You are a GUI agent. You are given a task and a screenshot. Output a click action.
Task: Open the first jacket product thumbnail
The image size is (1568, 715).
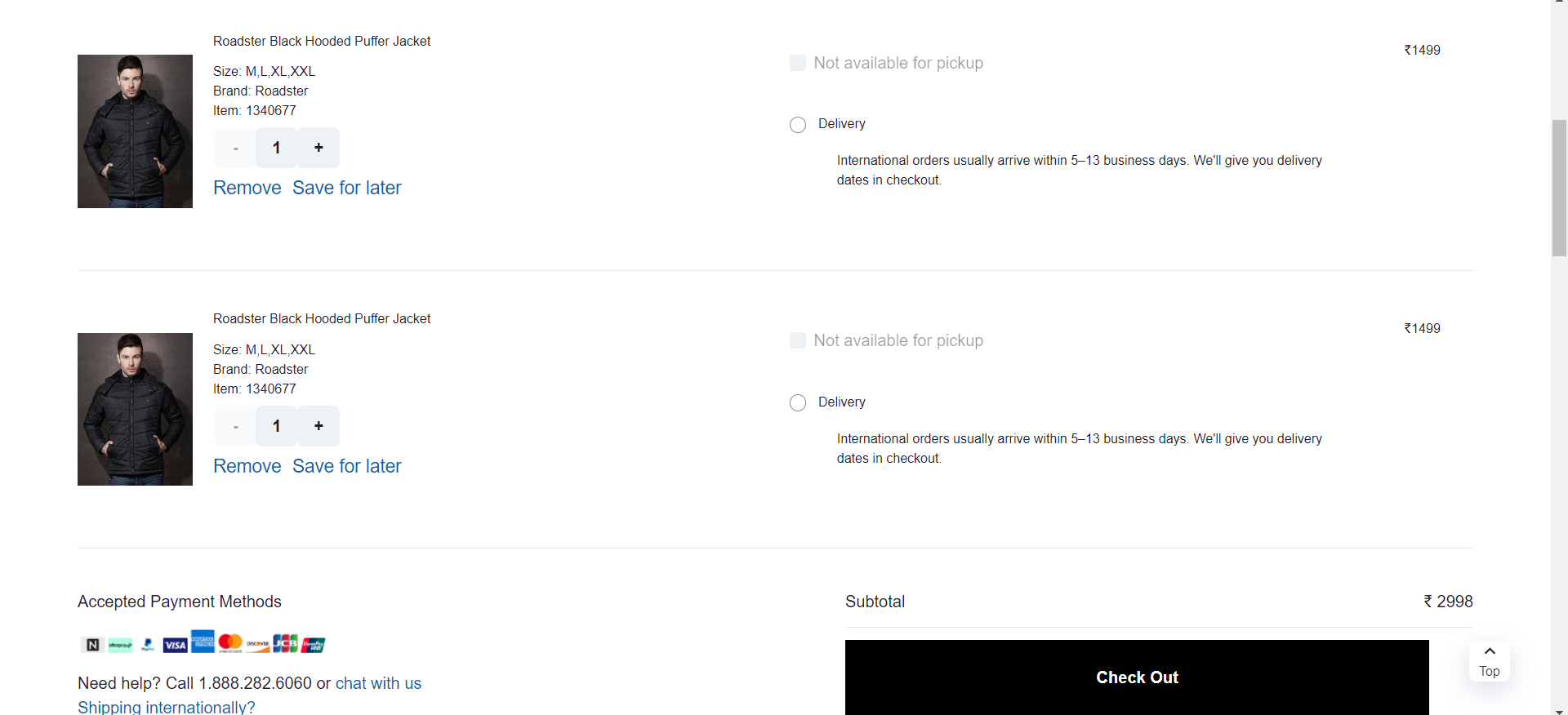click(135, 131)
